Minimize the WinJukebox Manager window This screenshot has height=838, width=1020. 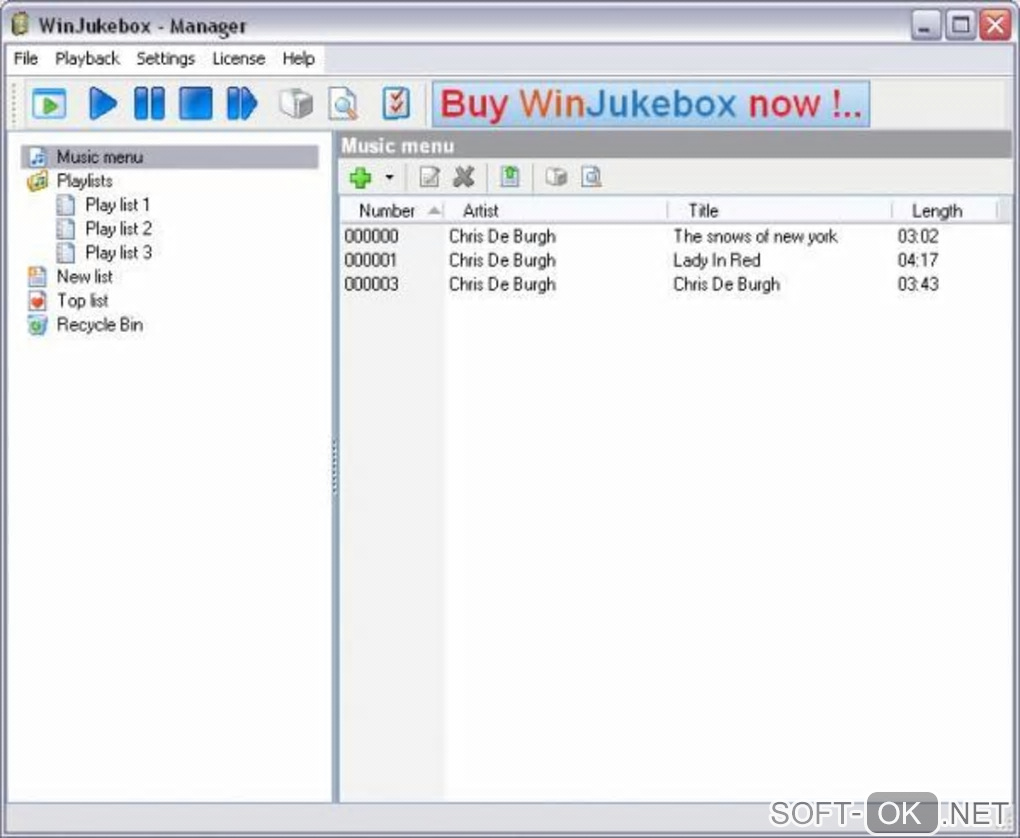926,26
